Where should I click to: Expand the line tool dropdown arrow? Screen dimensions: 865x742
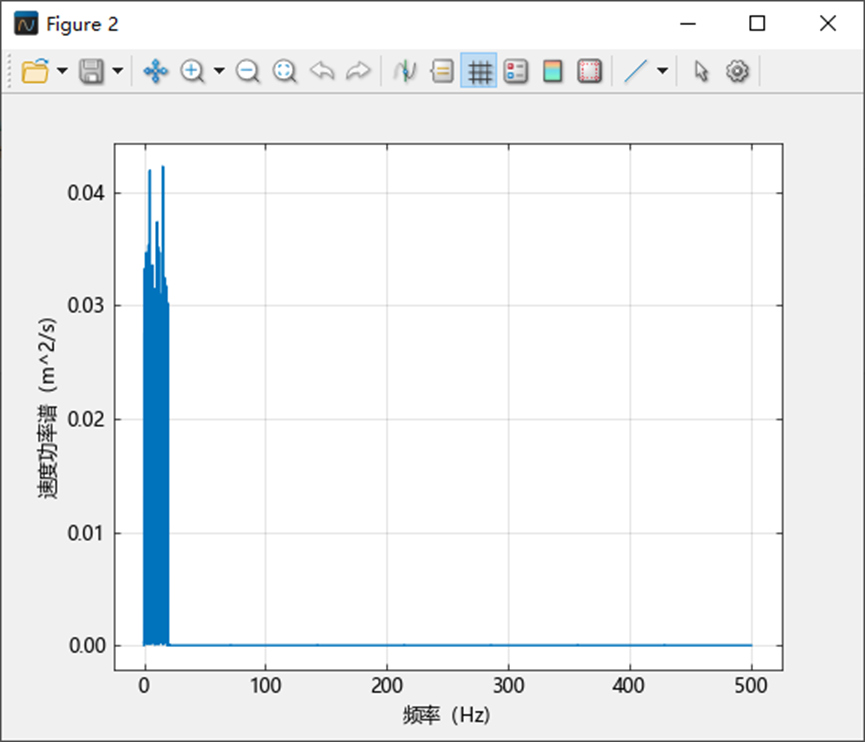coord(663,71)
